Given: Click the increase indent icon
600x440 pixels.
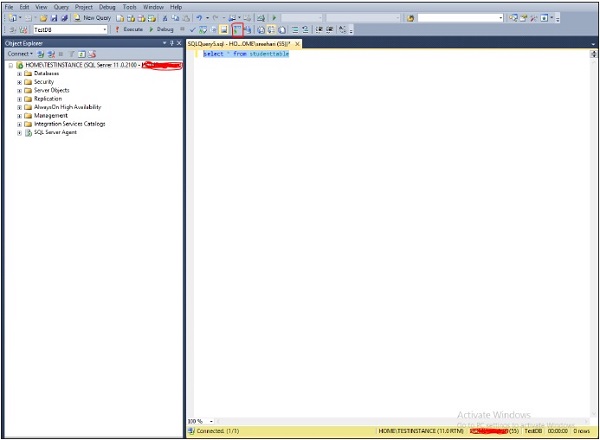Looking at the screenshot, I should (329, 30).
